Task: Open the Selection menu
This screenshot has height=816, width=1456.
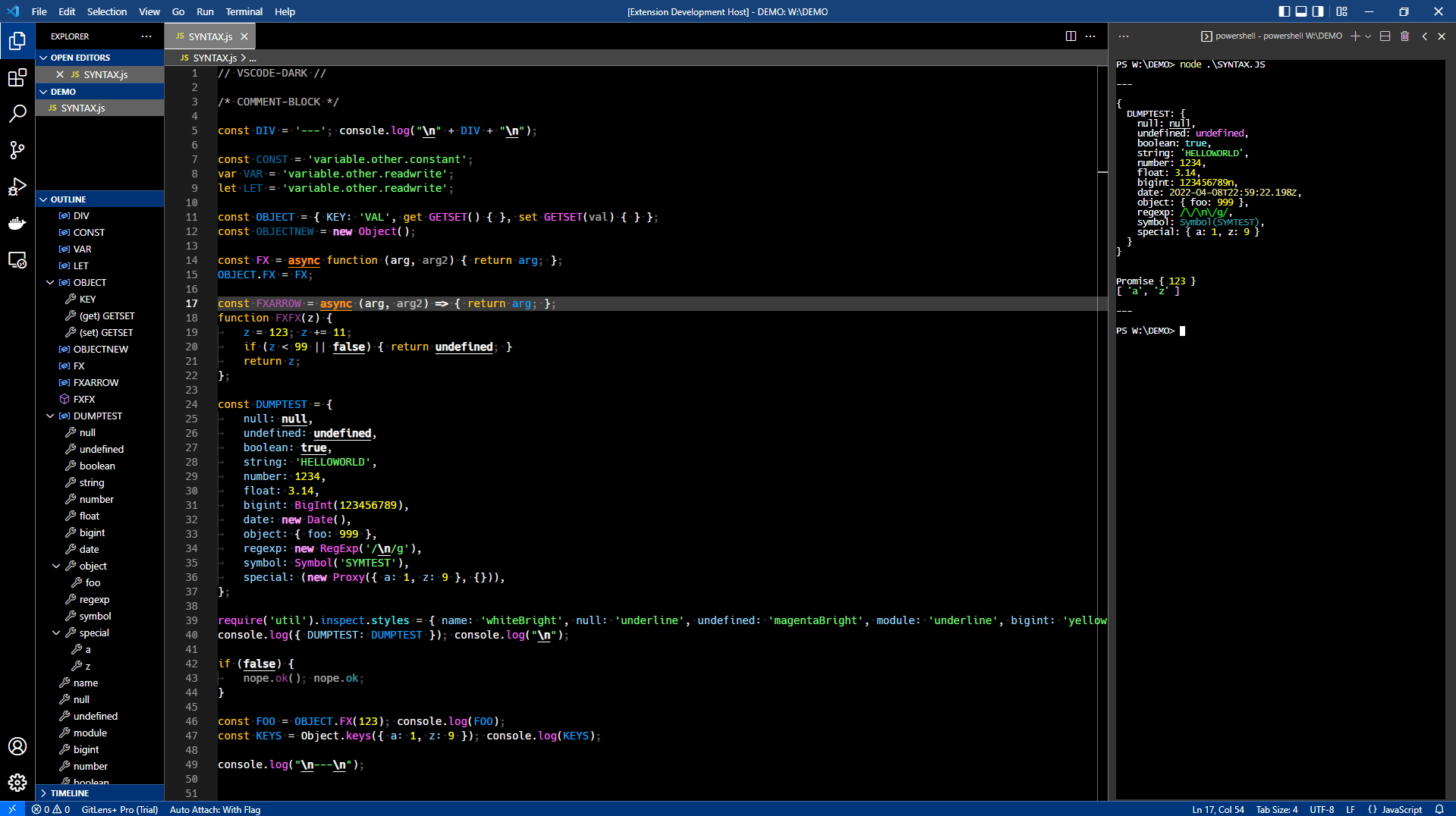Action: [x=107, y=11]
